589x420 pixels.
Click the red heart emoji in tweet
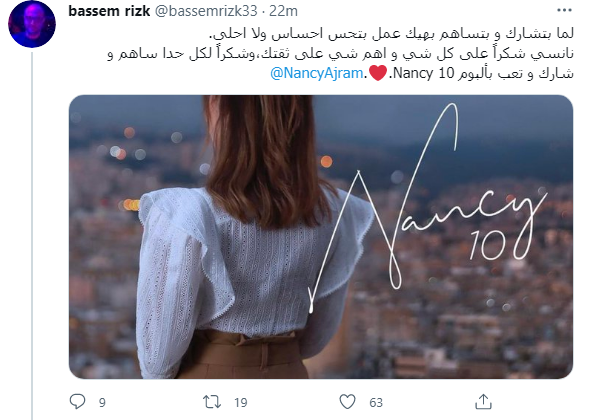378,73
